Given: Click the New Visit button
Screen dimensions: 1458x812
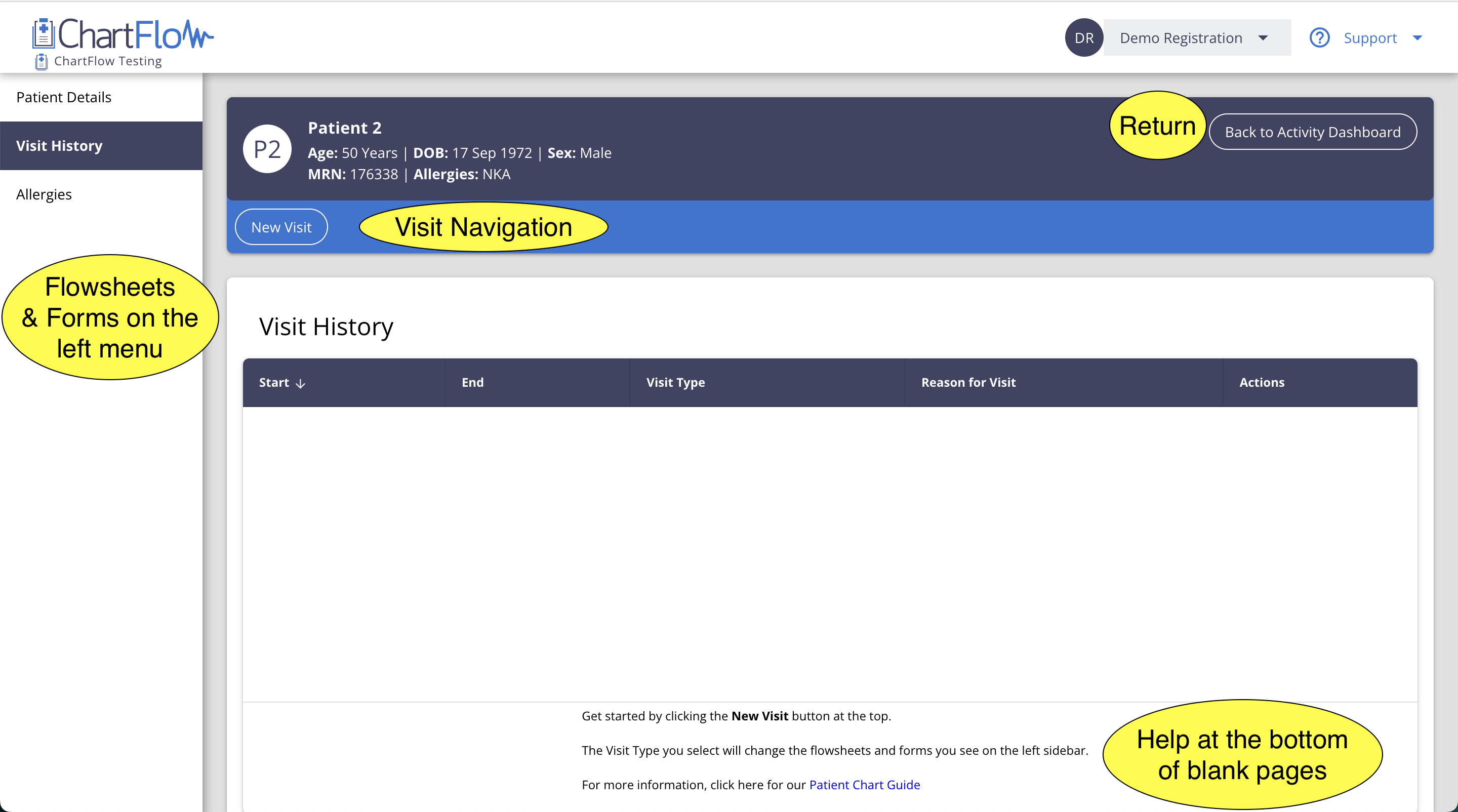Looking at the screenshot, I should click(281, 227).
